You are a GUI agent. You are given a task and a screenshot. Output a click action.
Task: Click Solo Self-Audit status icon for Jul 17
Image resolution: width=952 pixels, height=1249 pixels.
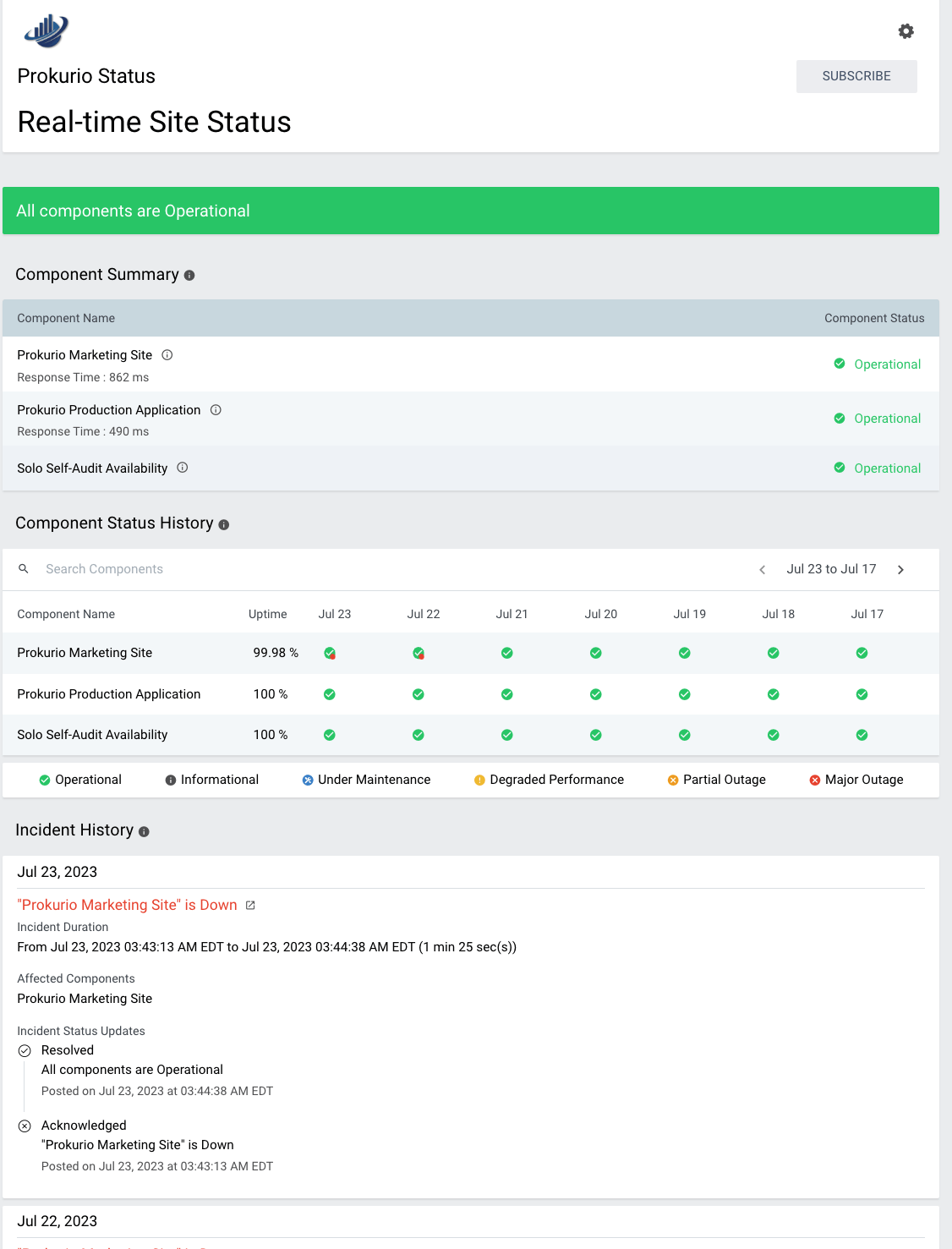pos(862,735)
